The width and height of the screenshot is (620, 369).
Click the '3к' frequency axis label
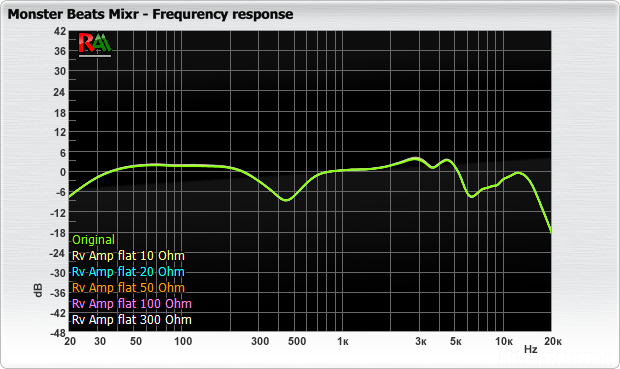coord(421,341)
